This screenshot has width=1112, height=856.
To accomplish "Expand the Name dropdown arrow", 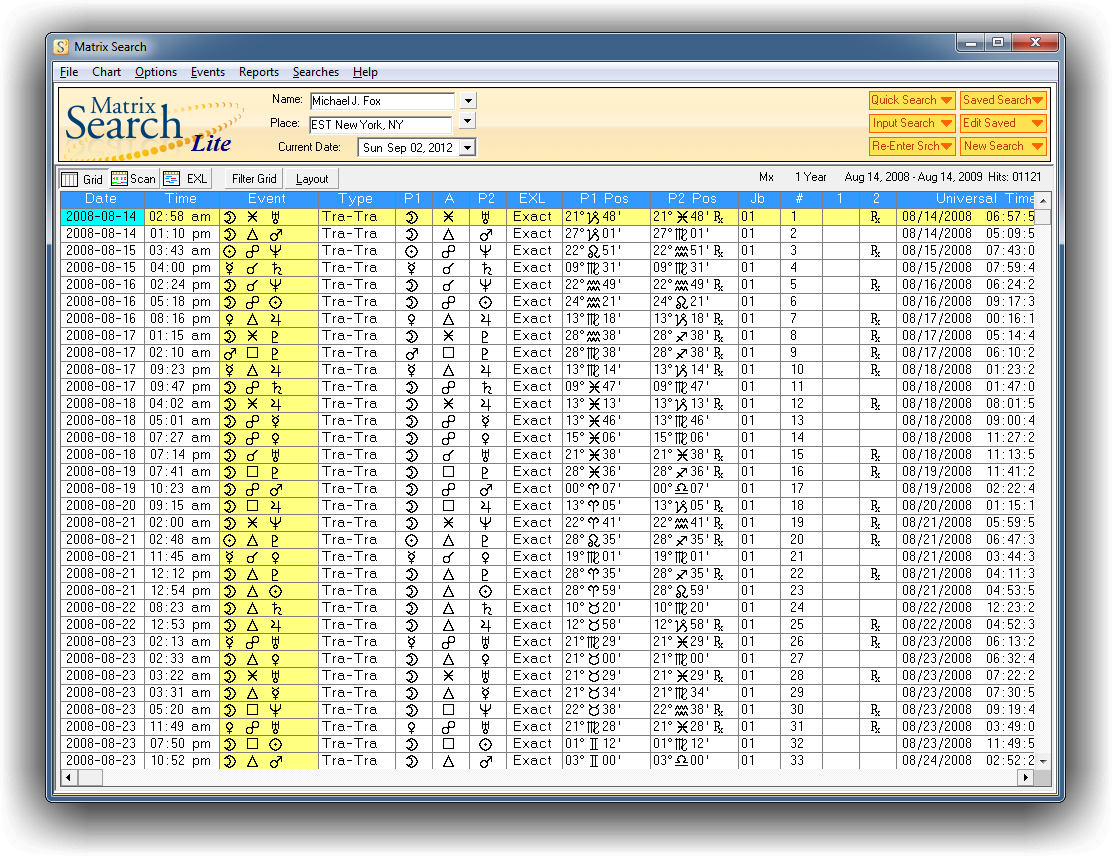I will pyautogui.click(x=467, y=101).
